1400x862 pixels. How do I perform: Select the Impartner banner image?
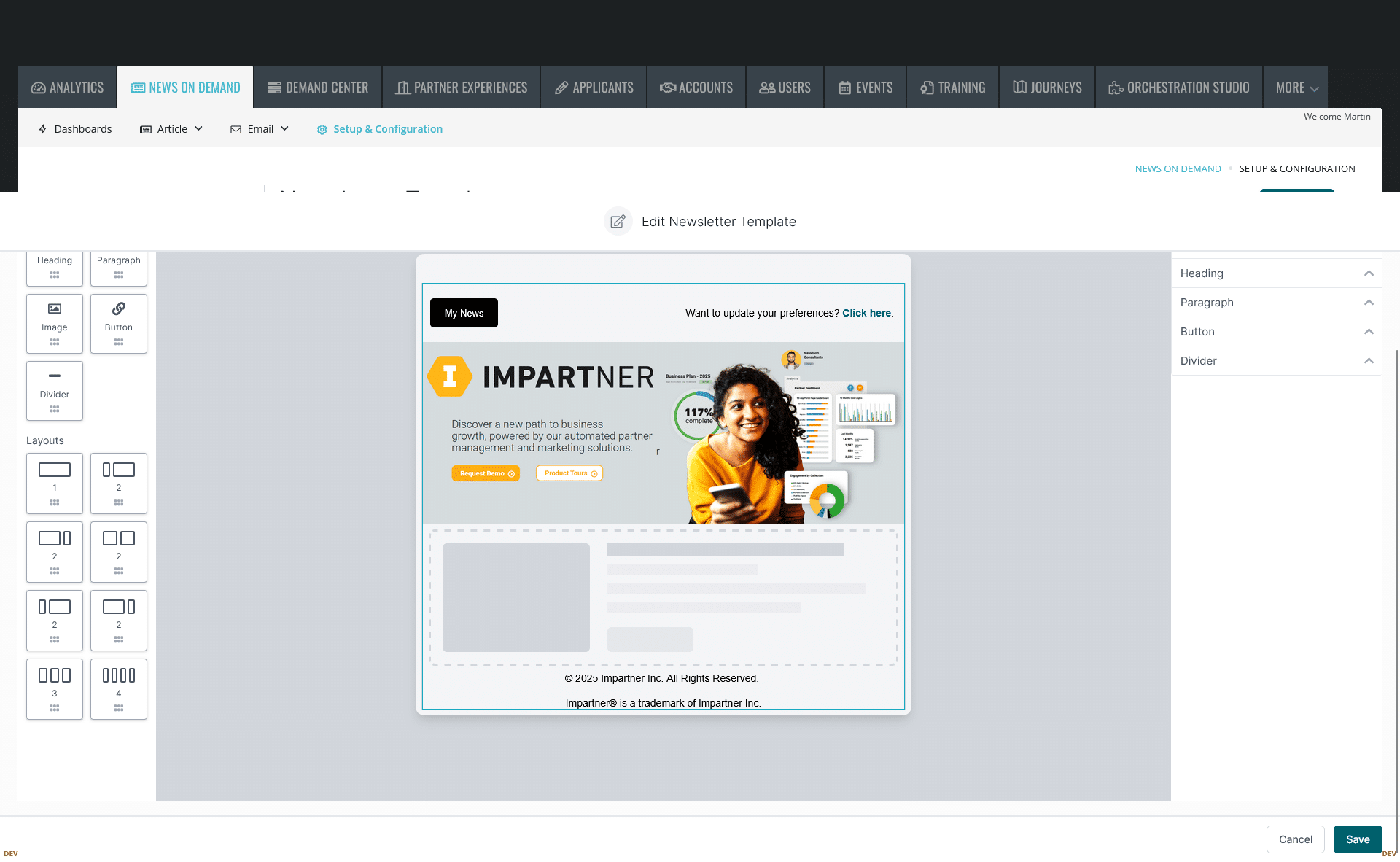coord(664,433)
